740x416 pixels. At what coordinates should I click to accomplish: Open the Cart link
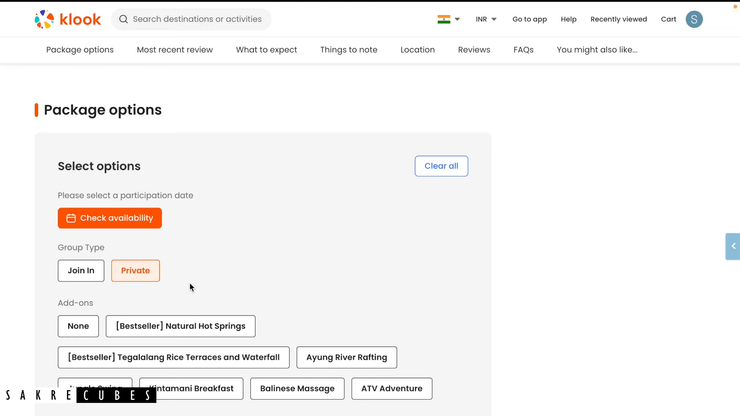(x=668, y=19)
